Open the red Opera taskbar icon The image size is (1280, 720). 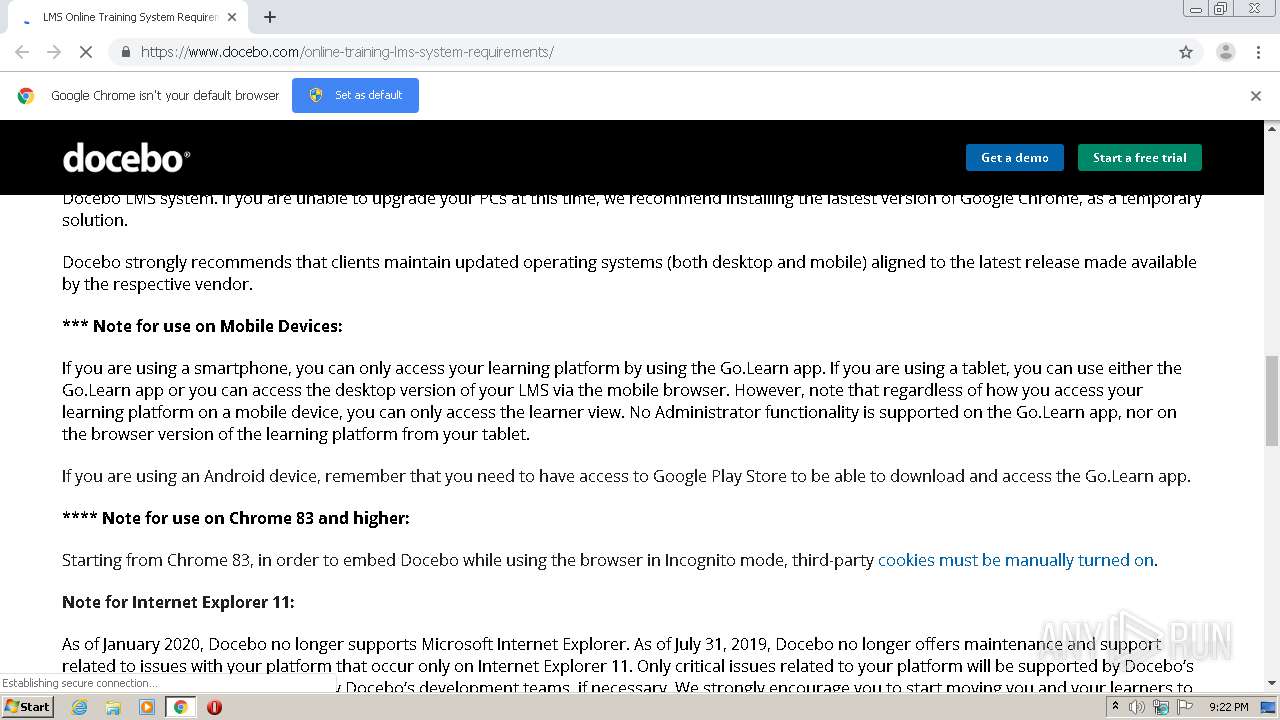click(214, 707)
